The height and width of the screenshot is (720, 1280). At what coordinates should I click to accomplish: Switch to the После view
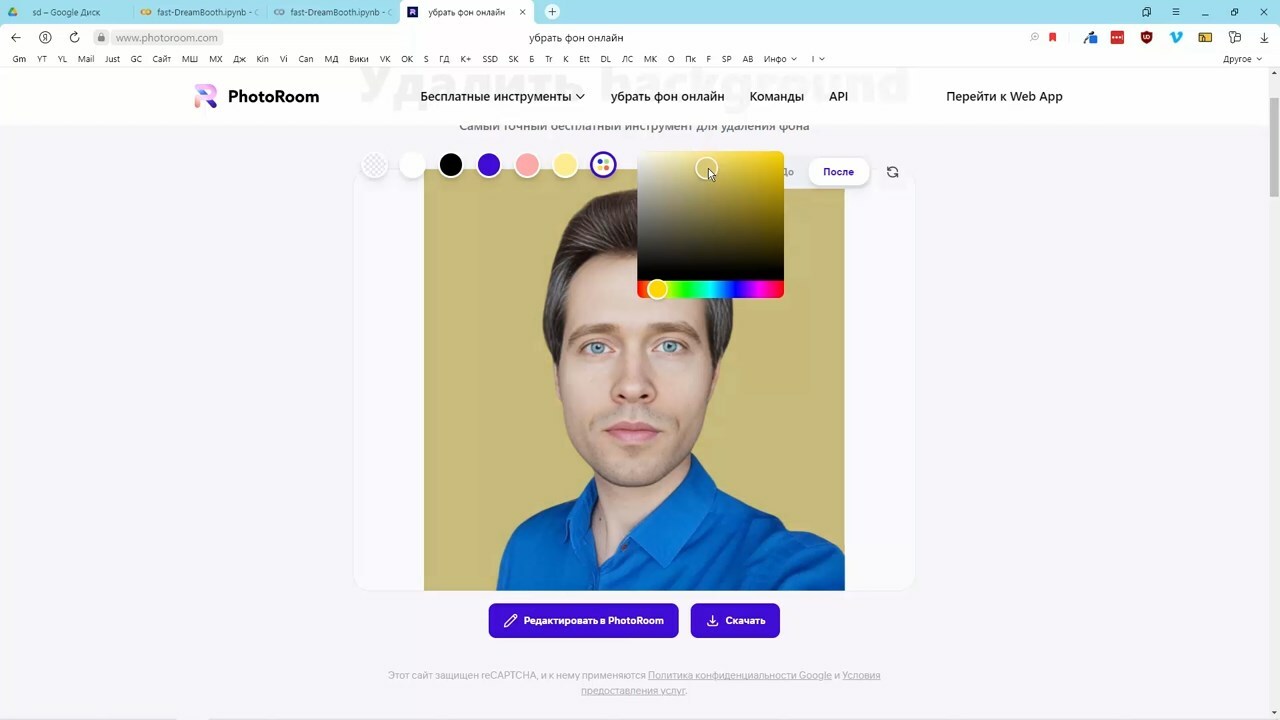838,172
